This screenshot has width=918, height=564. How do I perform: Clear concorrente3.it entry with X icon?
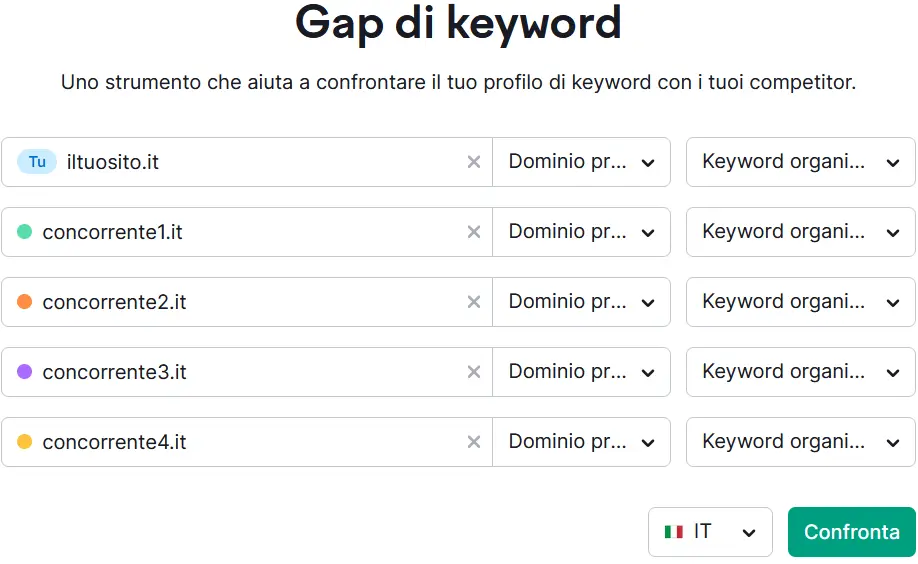[x=474, y=372]
